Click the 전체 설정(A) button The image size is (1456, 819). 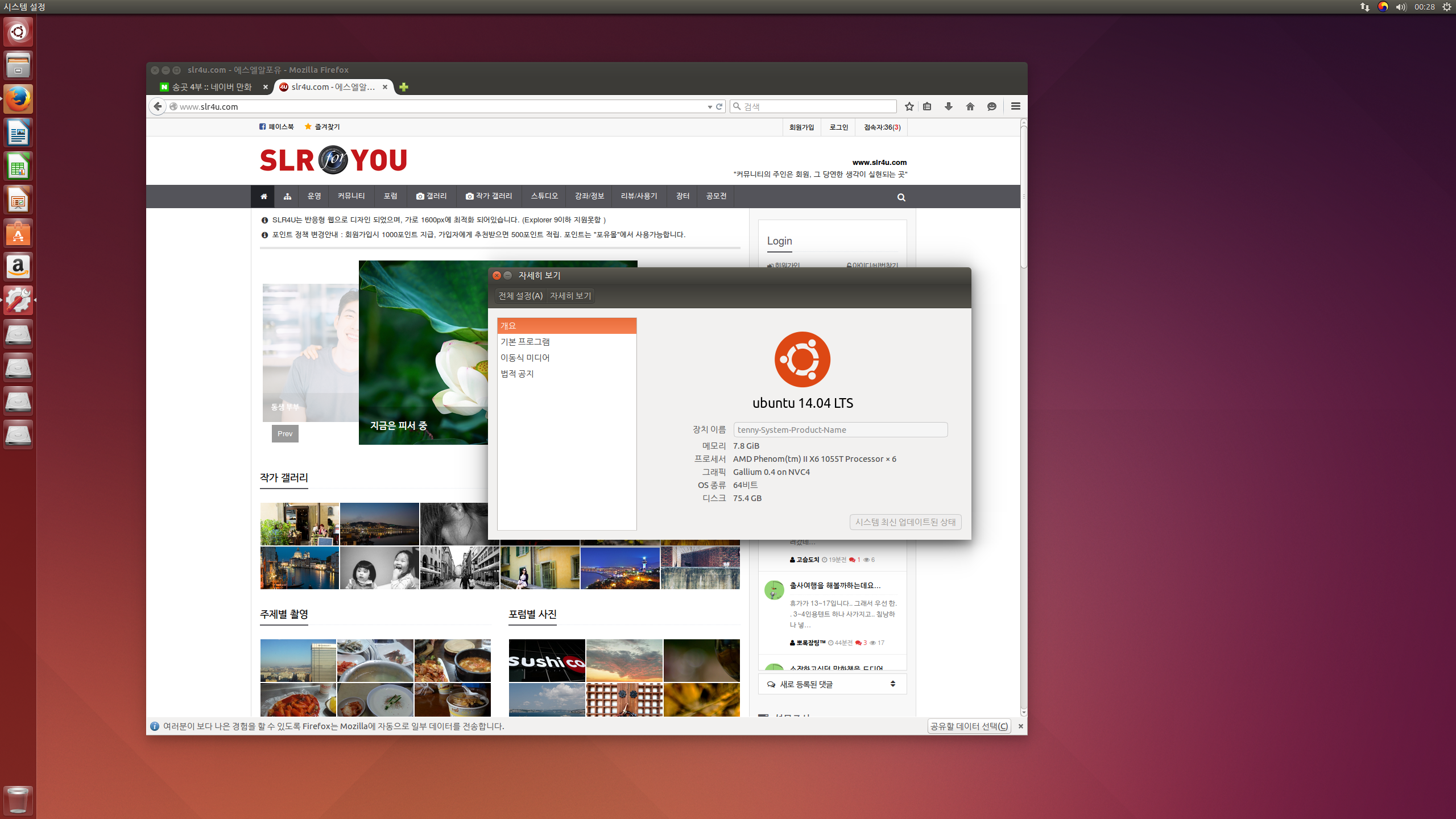(520, 296)
